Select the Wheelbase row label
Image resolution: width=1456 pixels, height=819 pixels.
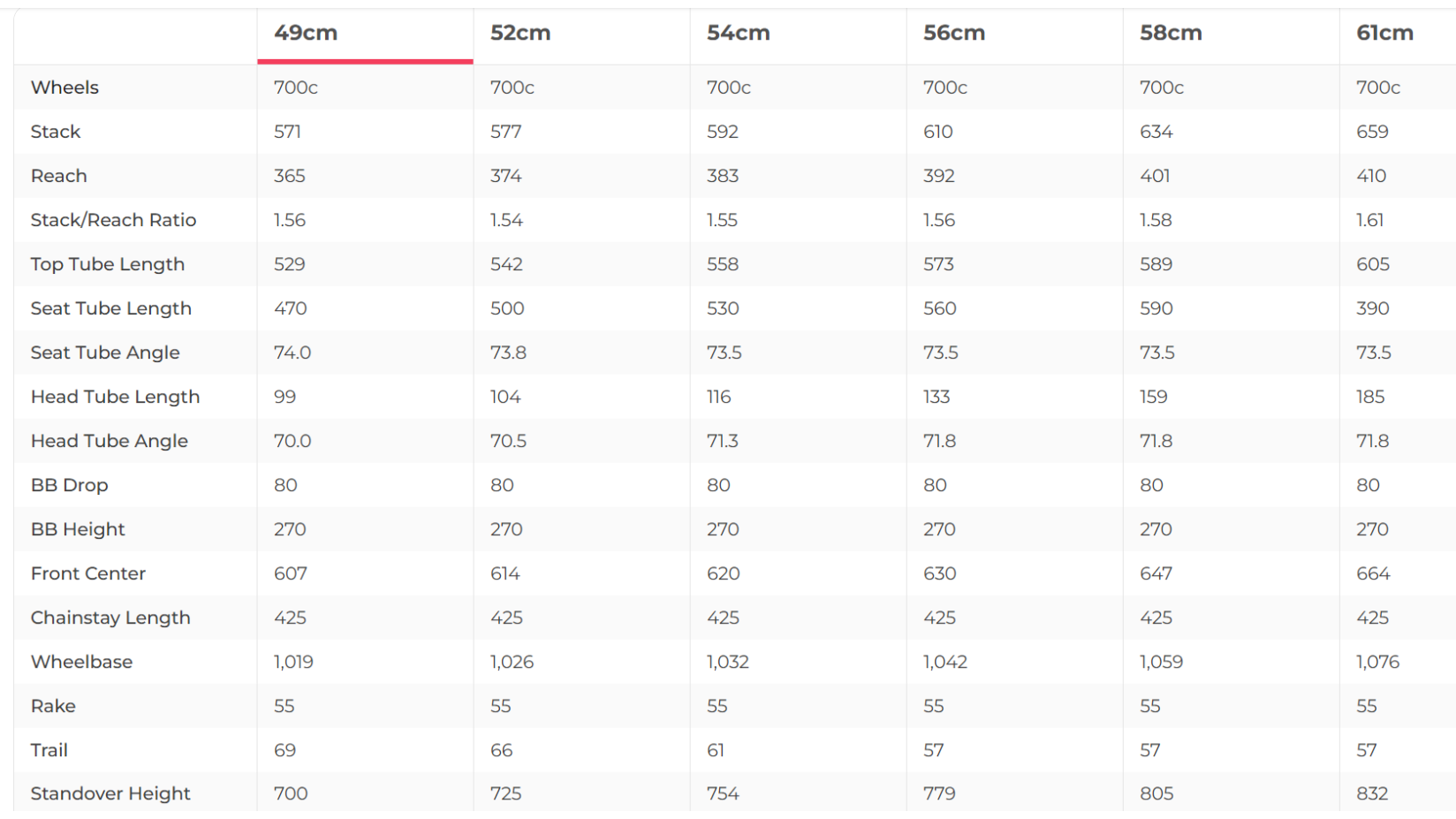click(x=81, y=662)
